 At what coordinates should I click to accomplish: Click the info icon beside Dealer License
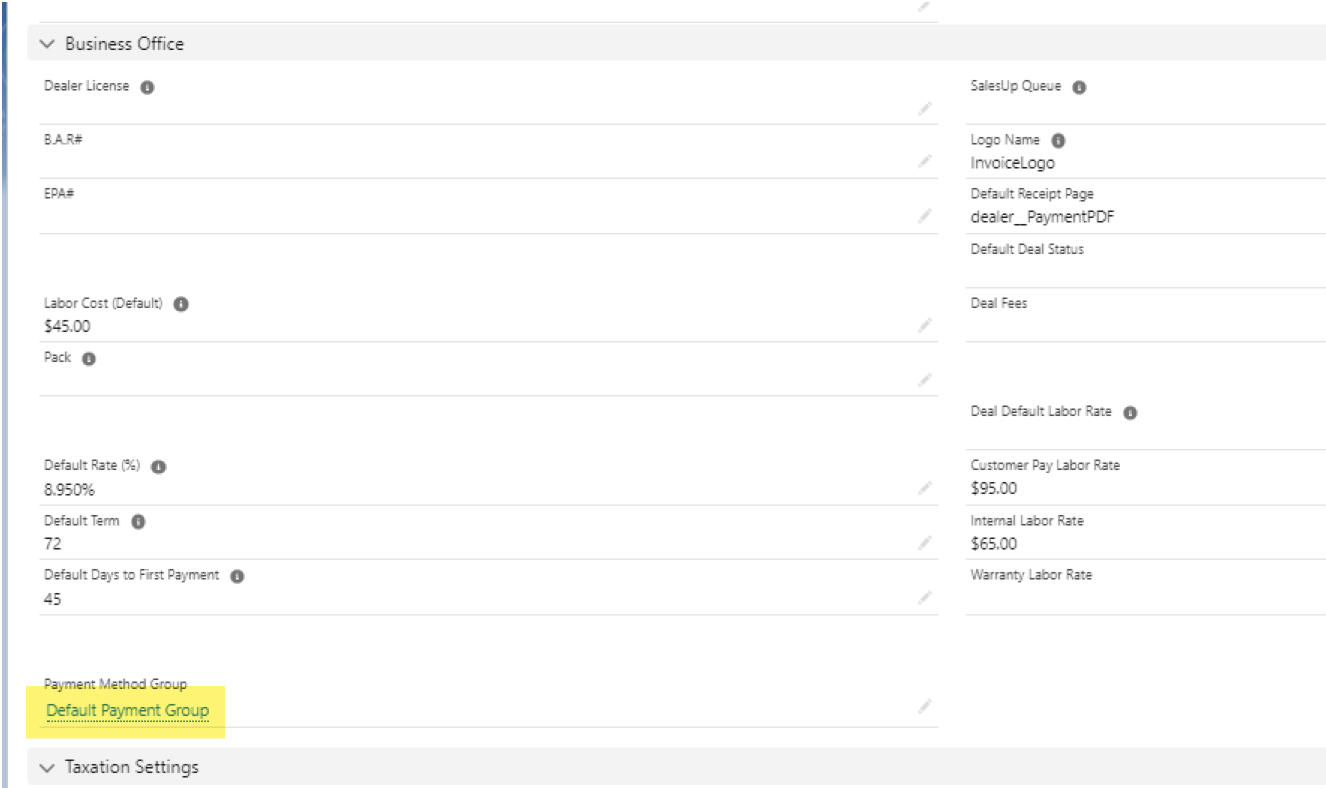147,87
